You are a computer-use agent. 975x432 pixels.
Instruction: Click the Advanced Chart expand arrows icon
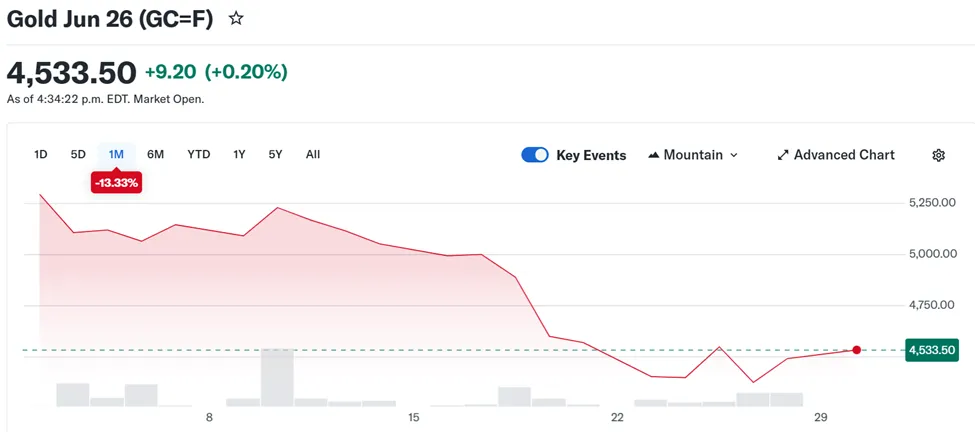click(783, 155)
